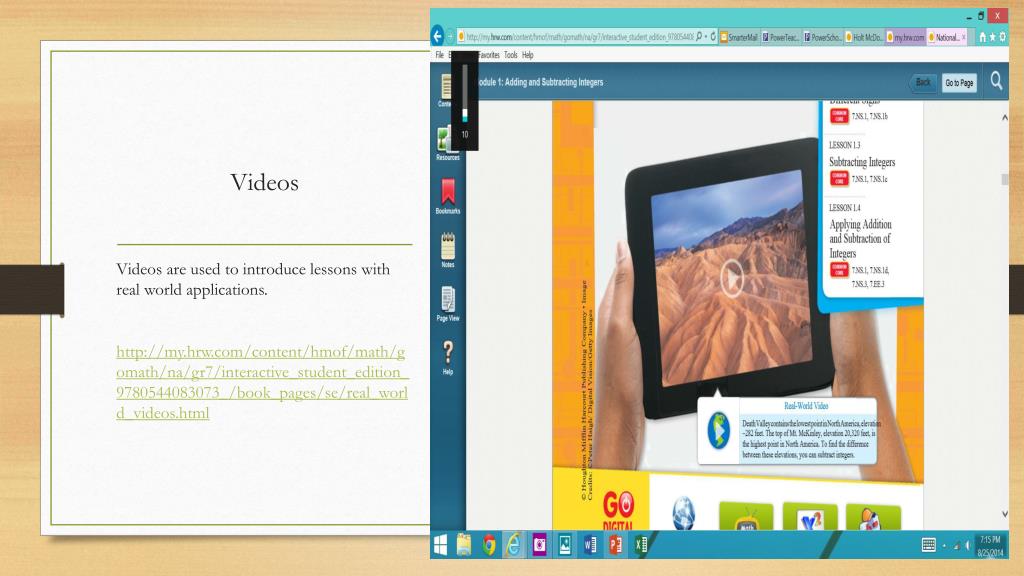The image size is (1024, 576).
Task: Click the Back button in header
Action: 923,82
